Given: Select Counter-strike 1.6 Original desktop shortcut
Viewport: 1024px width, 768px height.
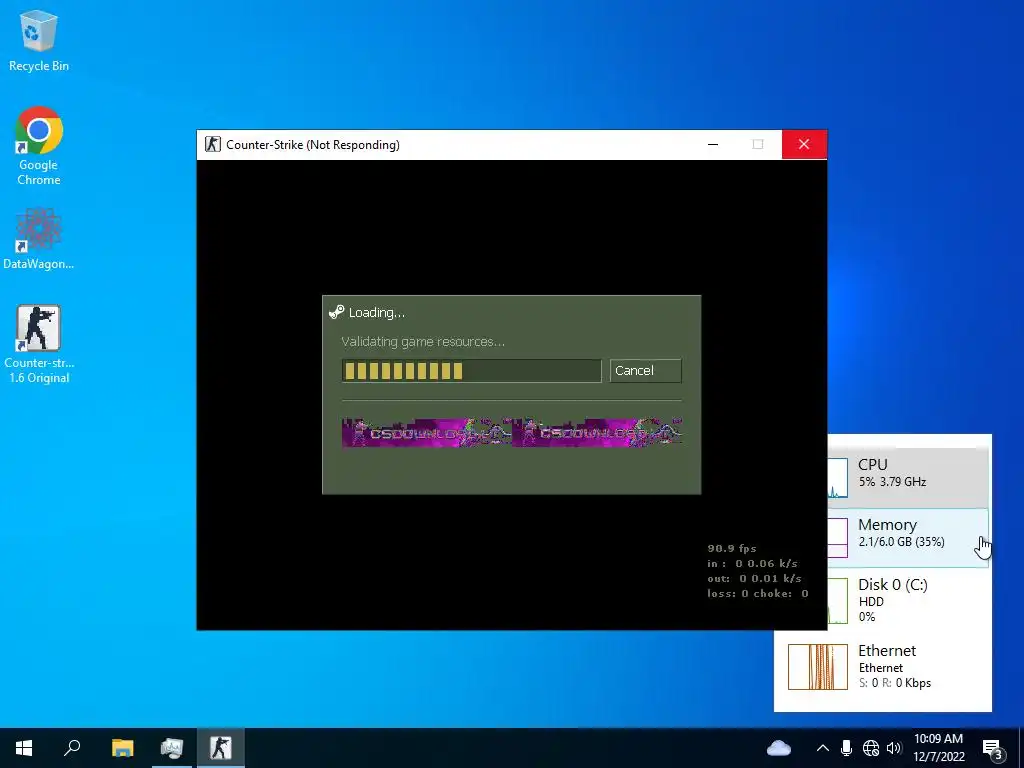Looking at the screenshot, I should [39, 344].
